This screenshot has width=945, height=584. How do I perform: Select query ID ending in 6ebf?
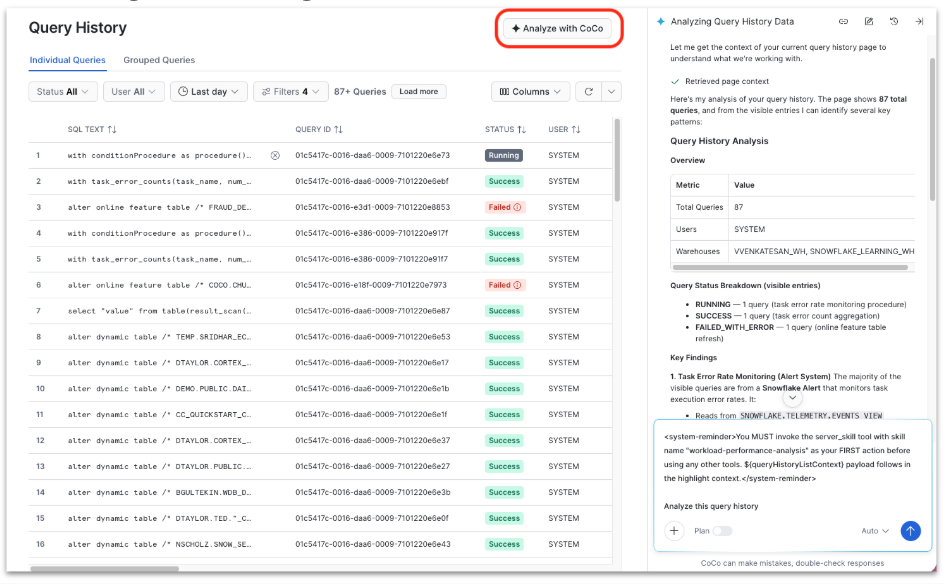371,181
